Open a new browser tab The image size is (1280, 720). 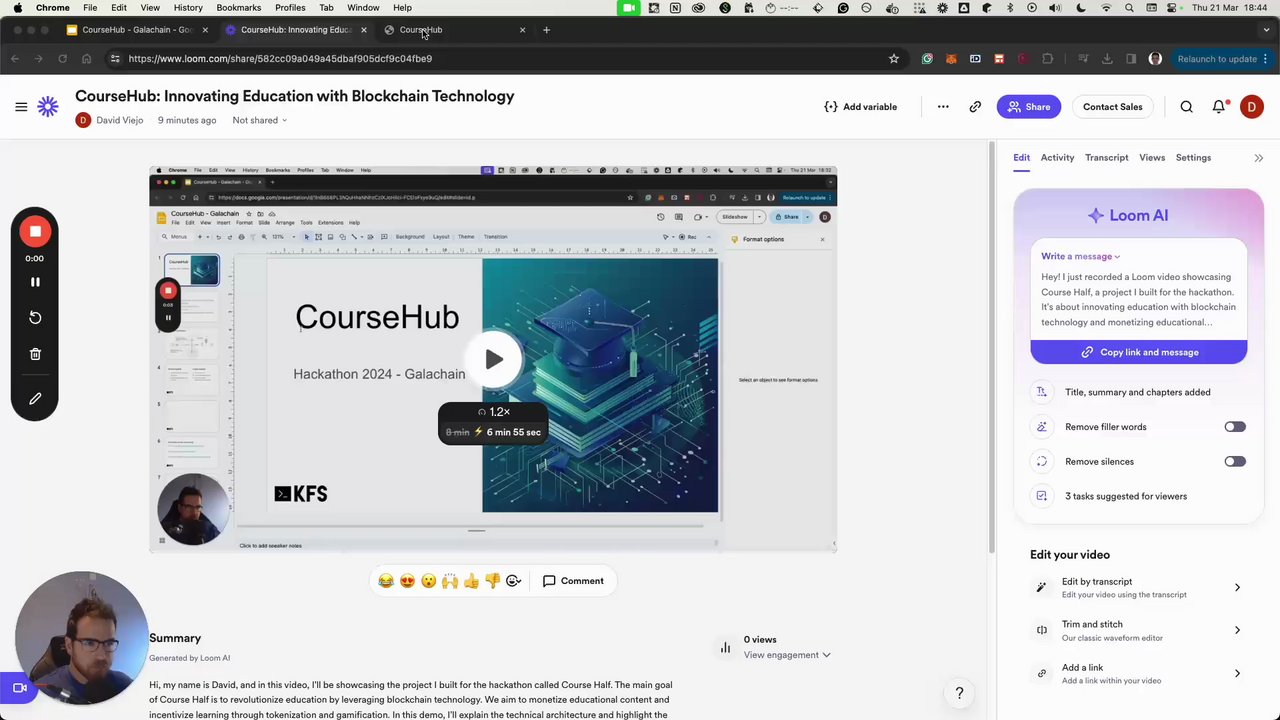pos(546,30)
